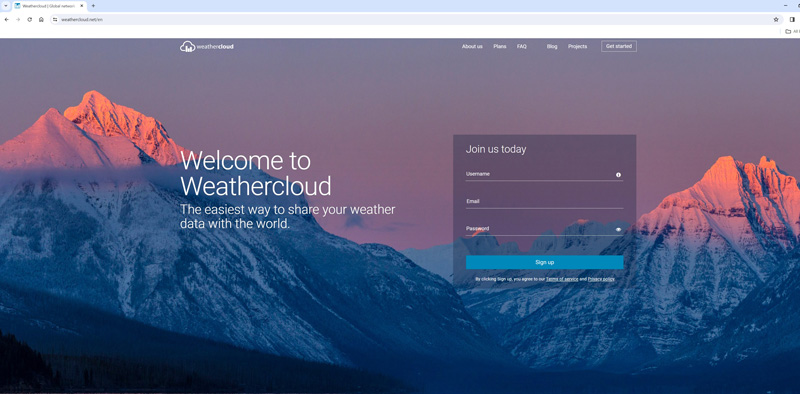This screenshot has width=800, height=394.
Task: Toggle password visibility eye icon
Action: click(x=618, y=230)
